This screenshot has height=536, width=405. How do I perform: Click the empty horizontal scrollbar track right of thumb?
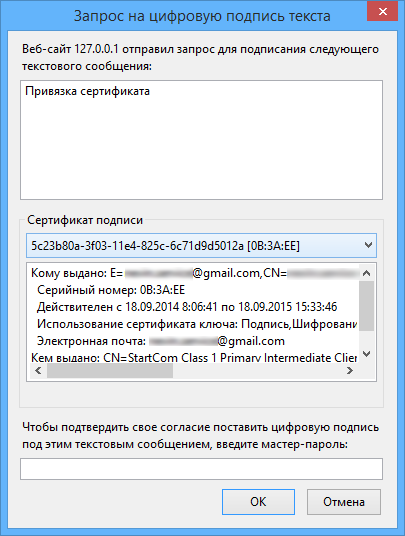[x=257, y=371]
